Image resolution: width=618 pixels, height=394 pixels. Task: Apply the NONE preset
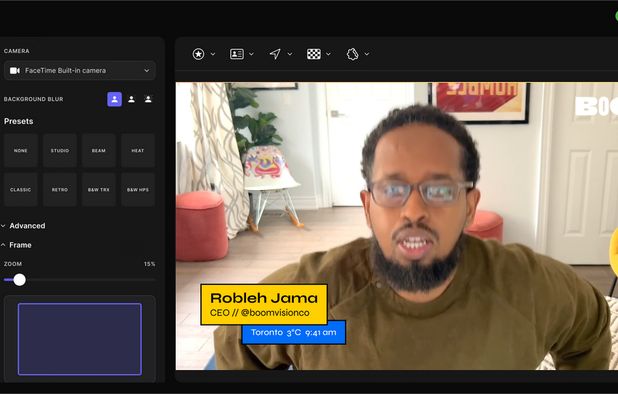[x=20, y=151]
